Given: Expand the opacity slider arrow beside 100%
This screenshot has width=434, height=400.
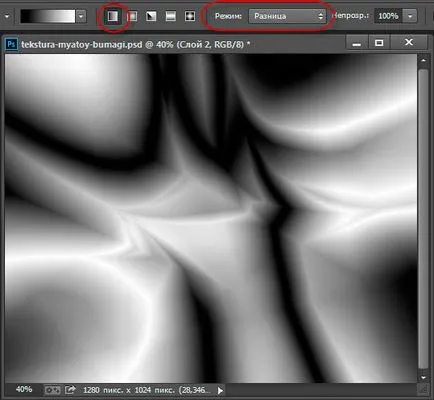Looking at the screenshot, I should pos(410,16).
